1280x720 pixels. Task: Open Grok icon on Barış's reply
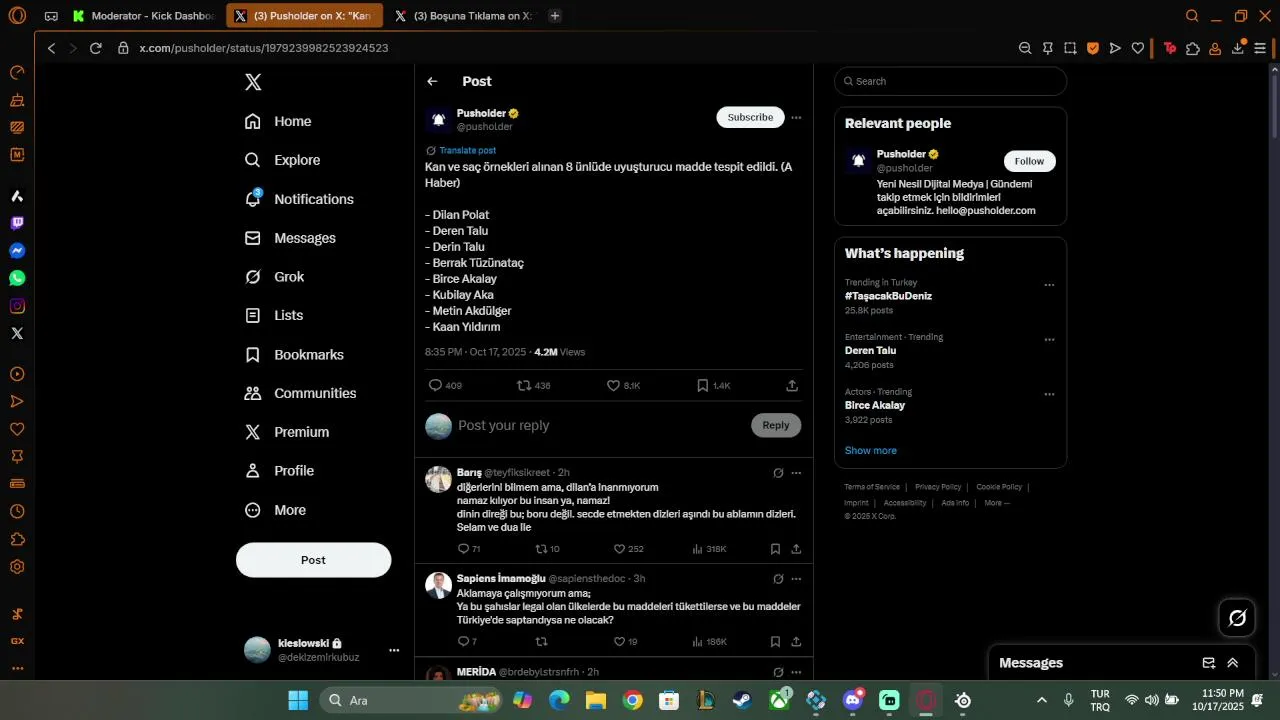[x=778, y=473]
